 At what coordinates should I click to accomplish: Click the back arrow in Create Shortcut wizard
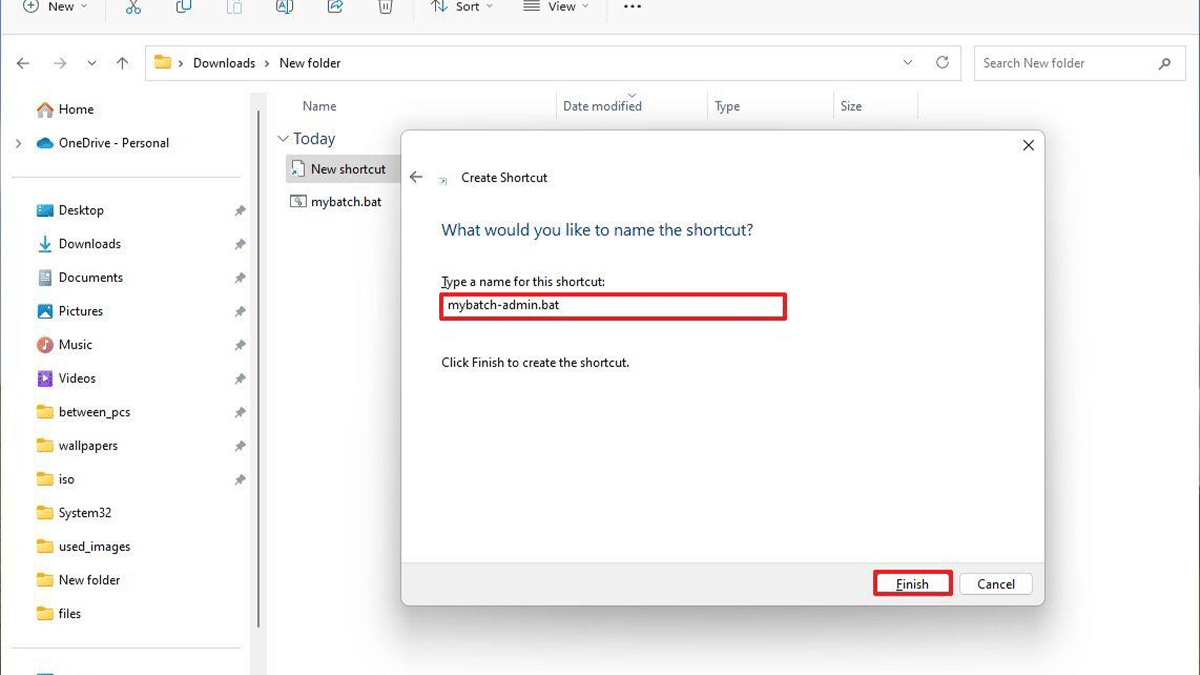coord(417,177)
